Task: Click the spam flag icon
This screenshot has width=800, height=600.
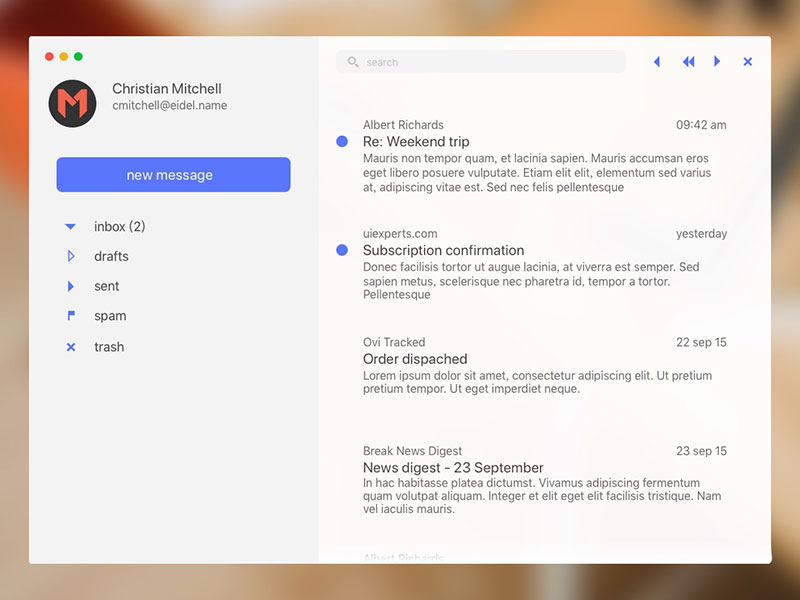Action: pos(70,316)
